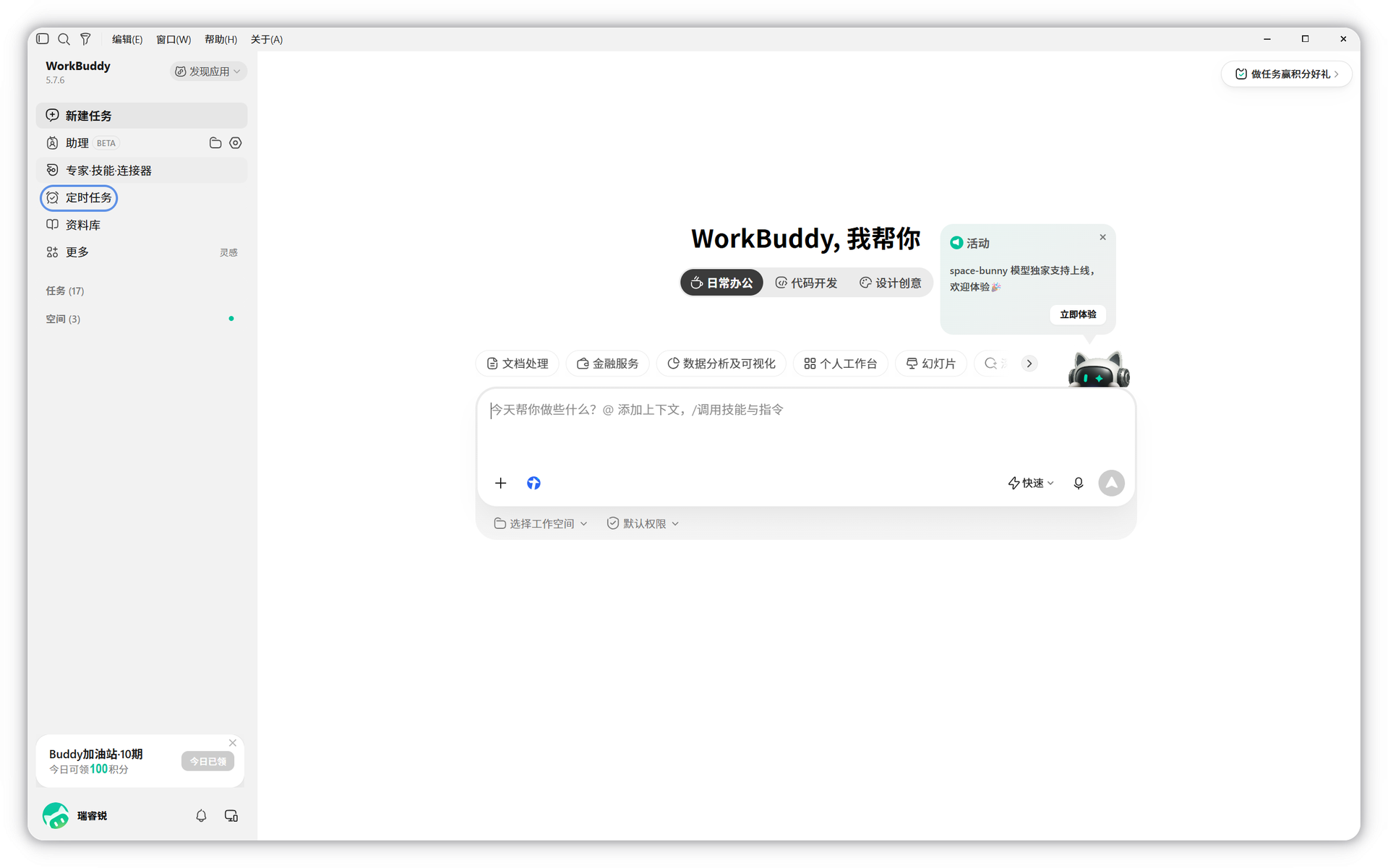Viewport: 1388px width, 868px height.
Task: Activate the microphone voice input
Action: [1078, 483]
